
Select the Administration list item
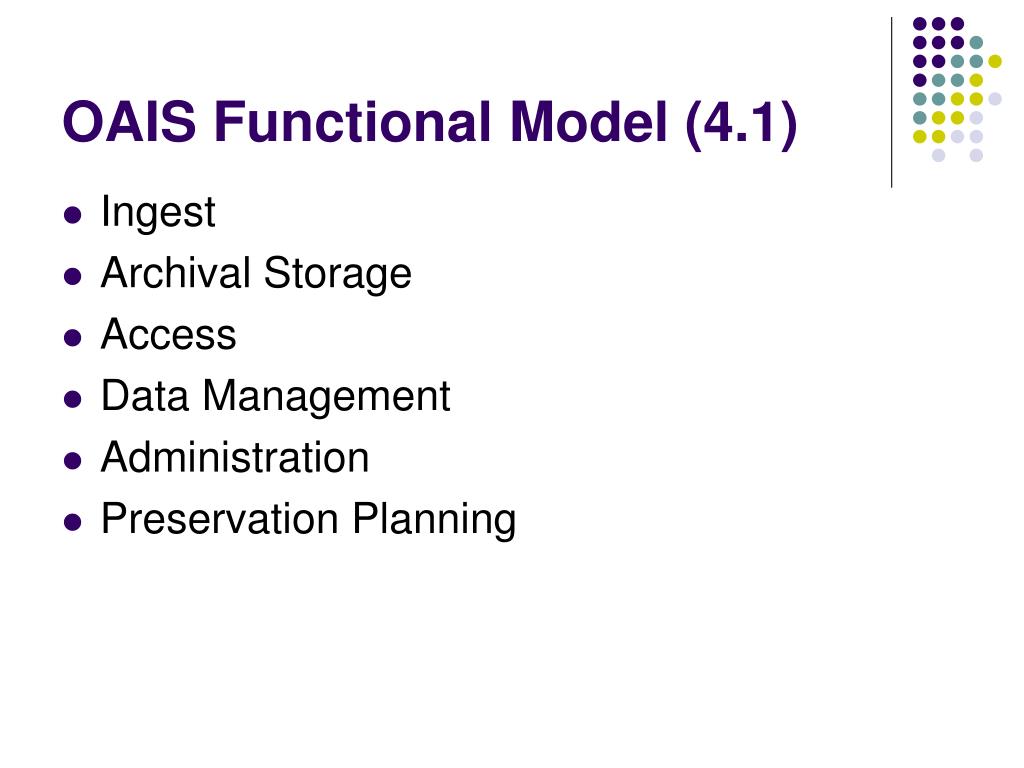235,457
